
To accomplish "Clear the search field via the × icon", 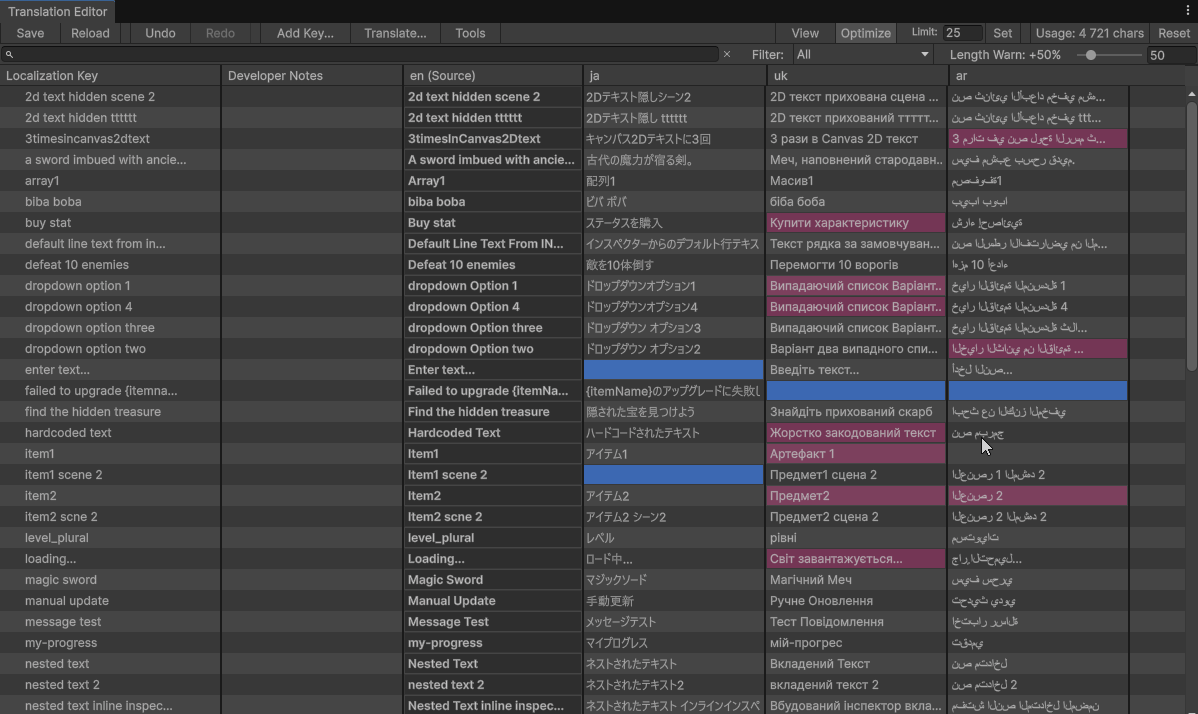I will [727, 55].
